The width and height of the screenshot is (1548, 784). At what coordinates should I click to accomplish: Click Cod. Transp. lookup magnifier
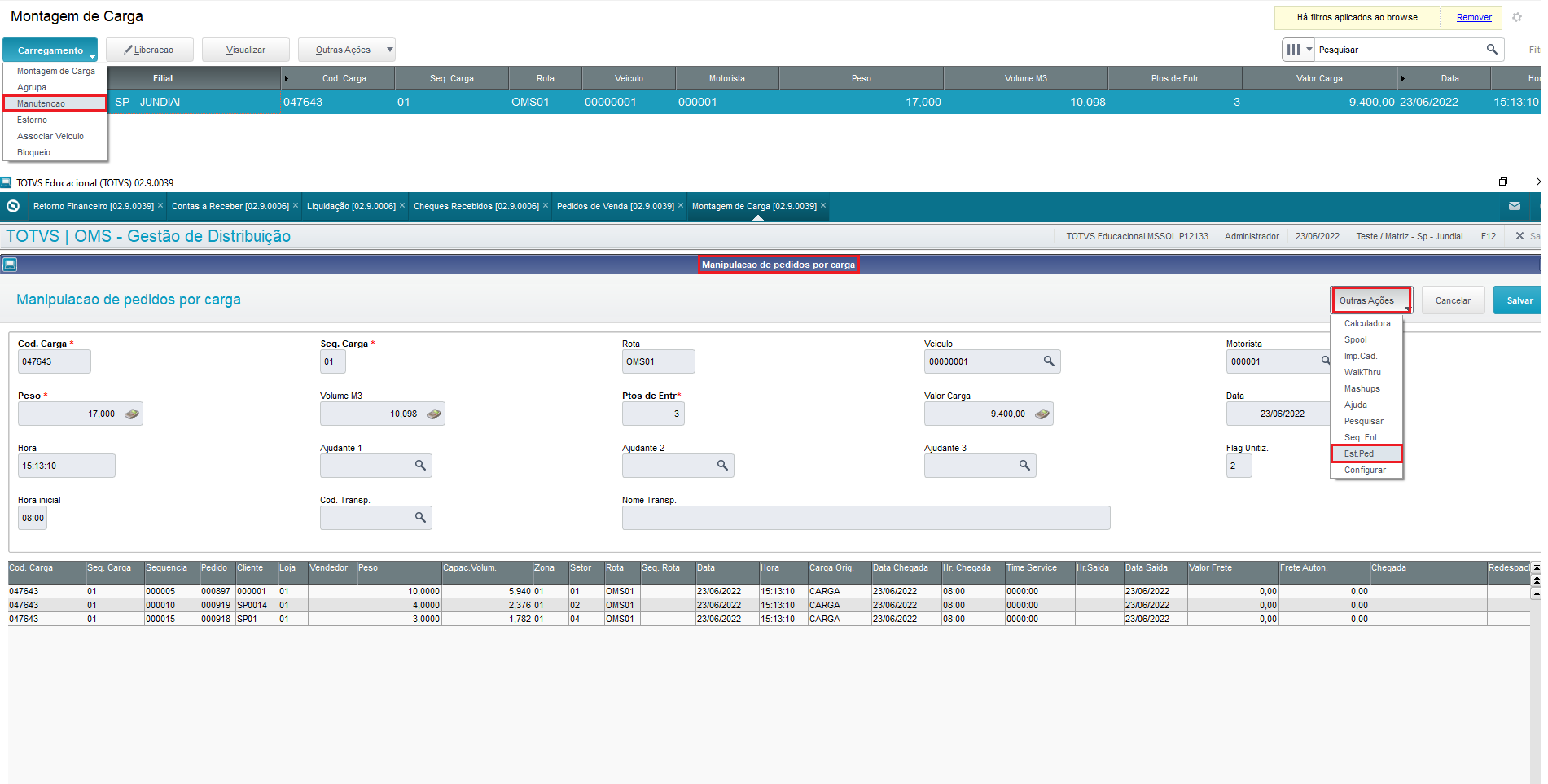[420, 518]
